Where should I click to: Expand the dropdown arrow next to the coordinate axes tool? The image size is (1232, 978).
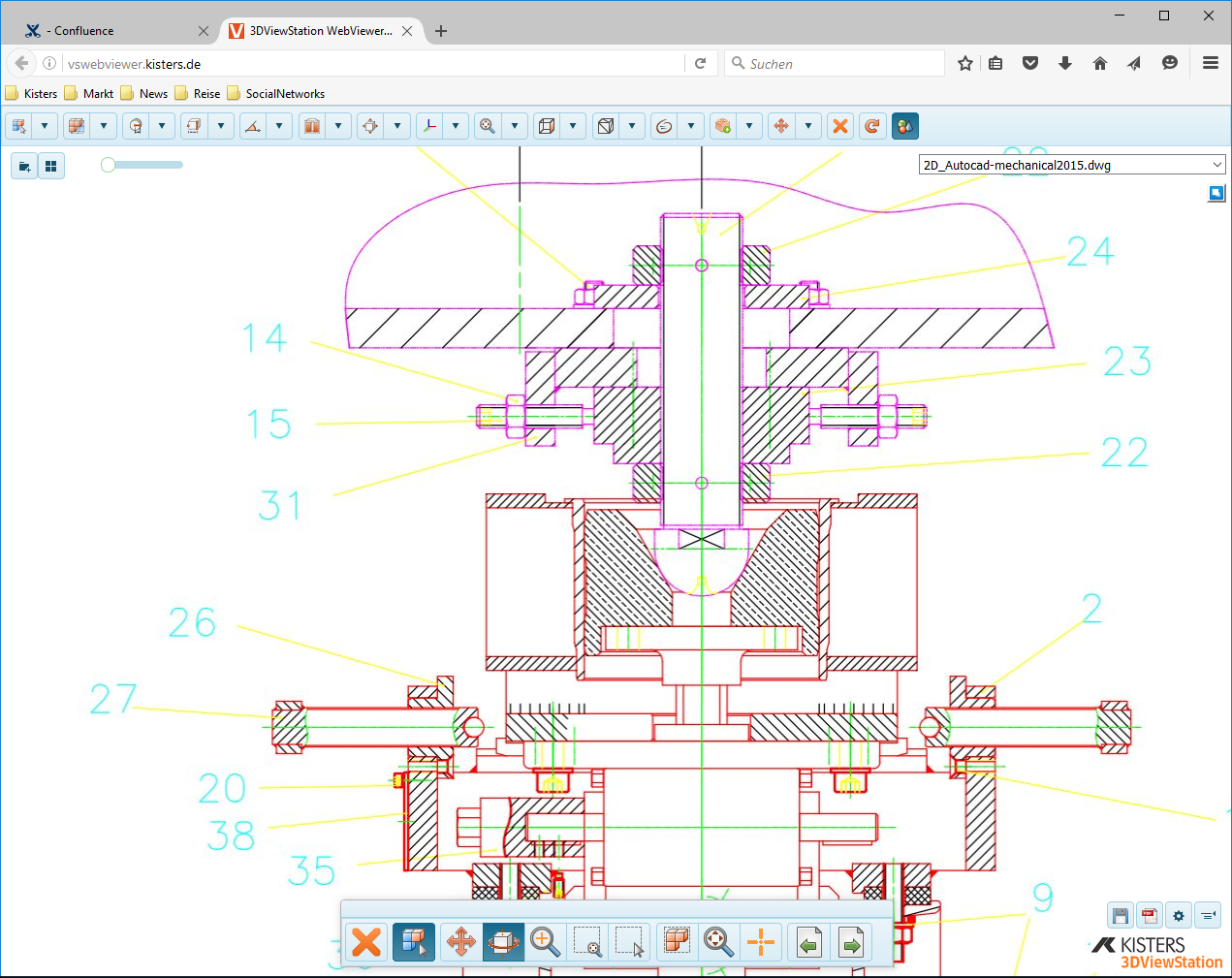click(456, 126)
